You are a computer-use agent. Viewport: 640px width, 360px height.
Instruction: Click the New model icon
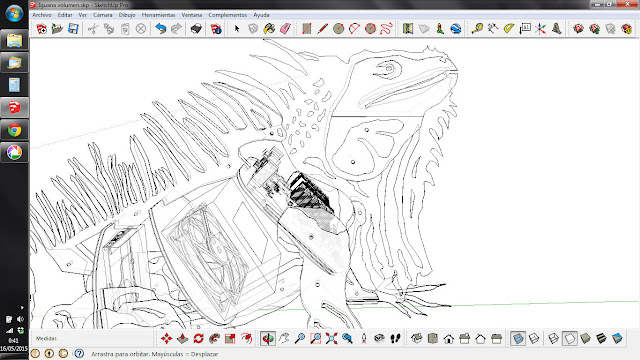click(x=41, y=29)
